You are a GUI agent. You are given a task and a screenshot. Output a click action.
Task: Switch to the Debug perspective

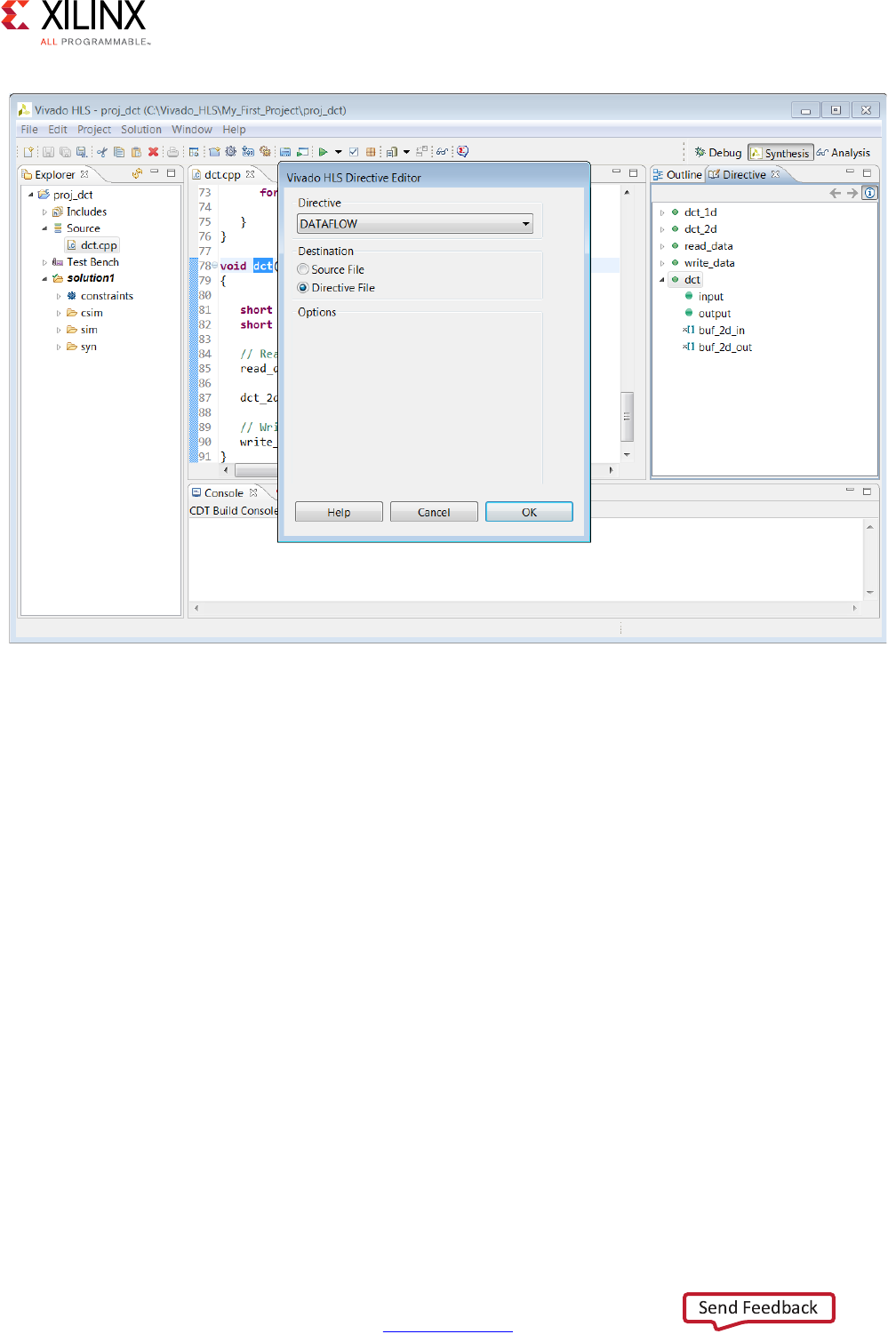pyautogui.click(x=718, y=153)
